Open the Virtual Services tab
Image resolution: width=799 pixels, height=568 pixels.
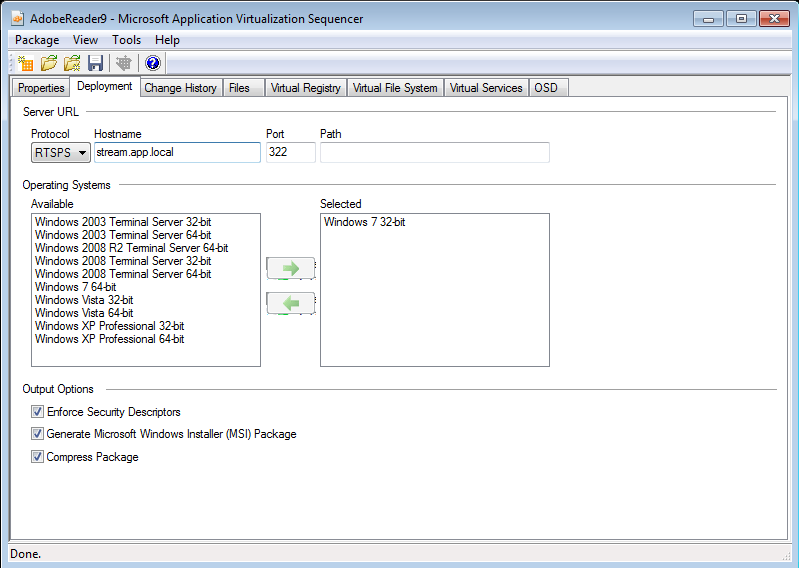(x=486, y=88)
